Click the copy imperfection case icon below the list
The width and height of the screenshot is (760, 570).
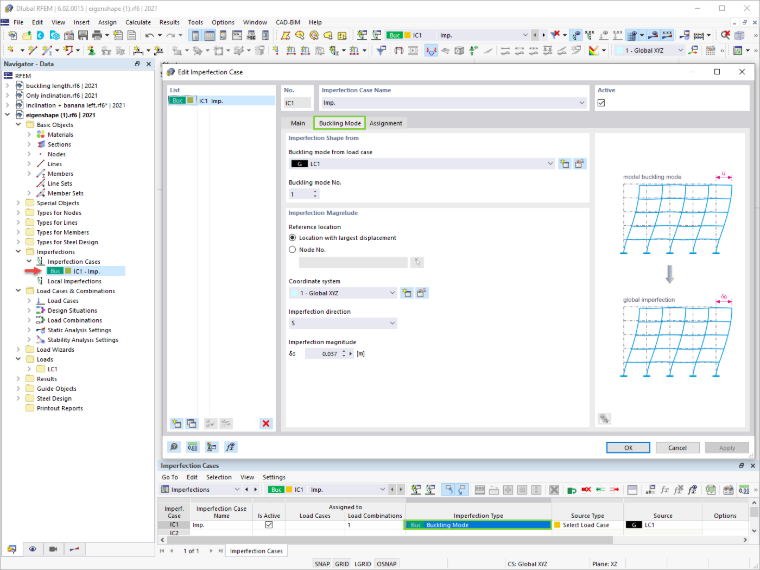[192, 424]
